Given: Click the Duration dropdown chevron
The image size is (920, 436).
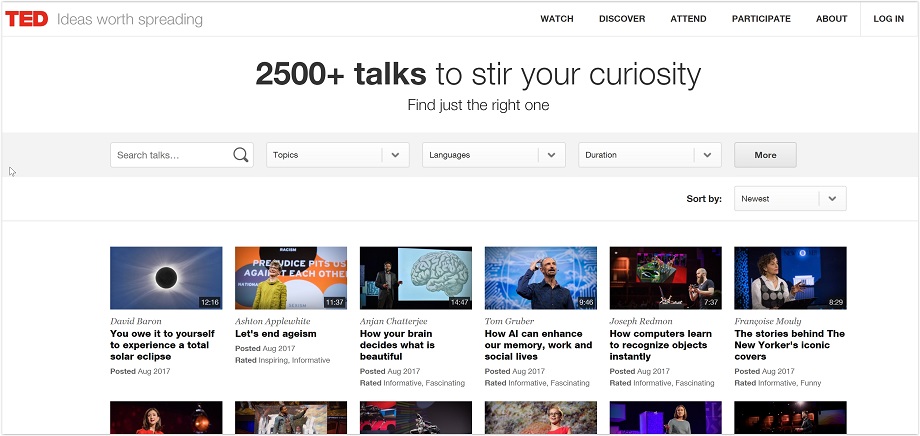Looking at the screenshot, I should click(708, 155).
